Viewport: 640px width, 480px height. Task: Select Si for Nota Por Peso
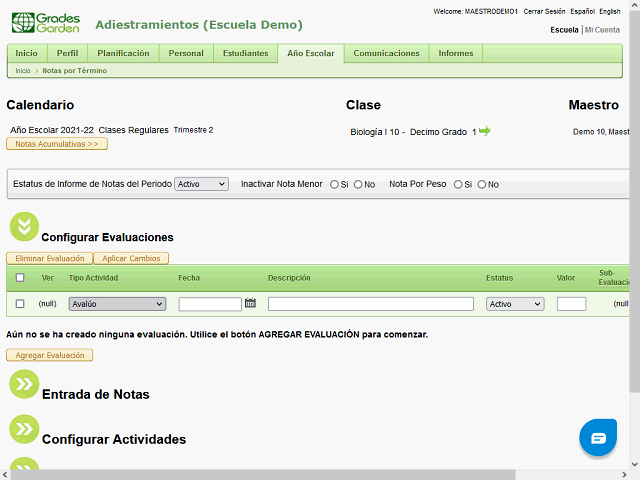(x=458, y=184)
